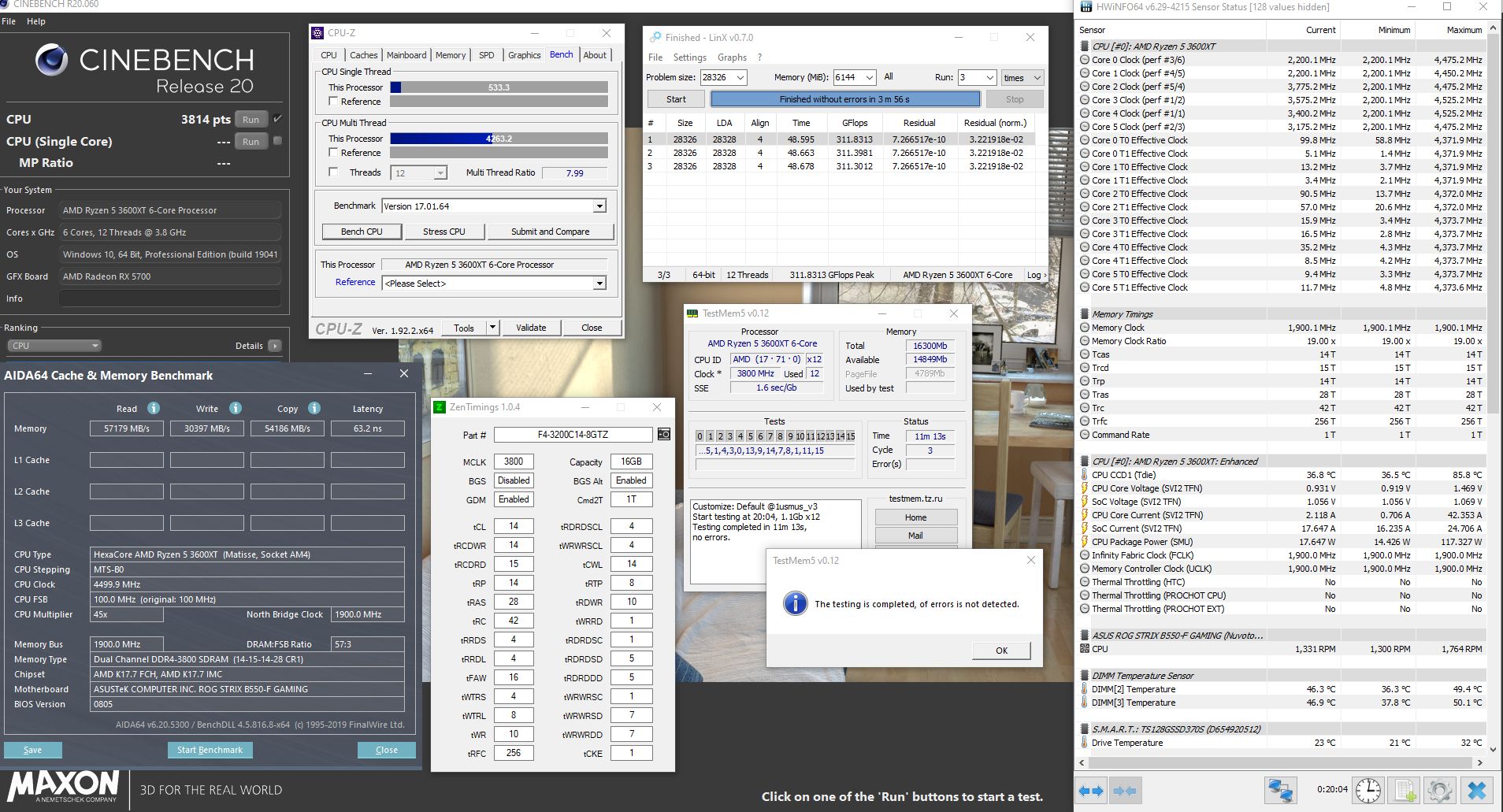Open HWiNFO network monitors icon

1281,791
